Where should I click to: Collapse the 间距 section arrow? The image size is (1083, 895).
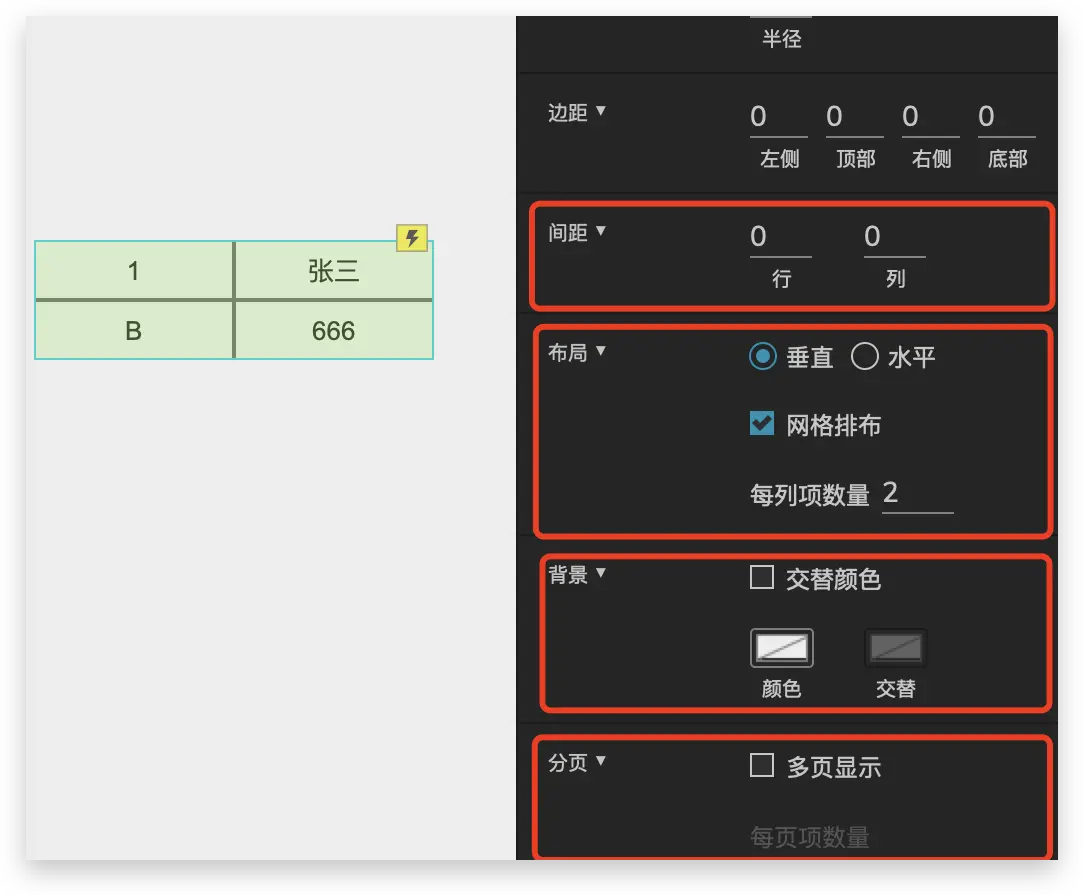(x=601, y=231)
